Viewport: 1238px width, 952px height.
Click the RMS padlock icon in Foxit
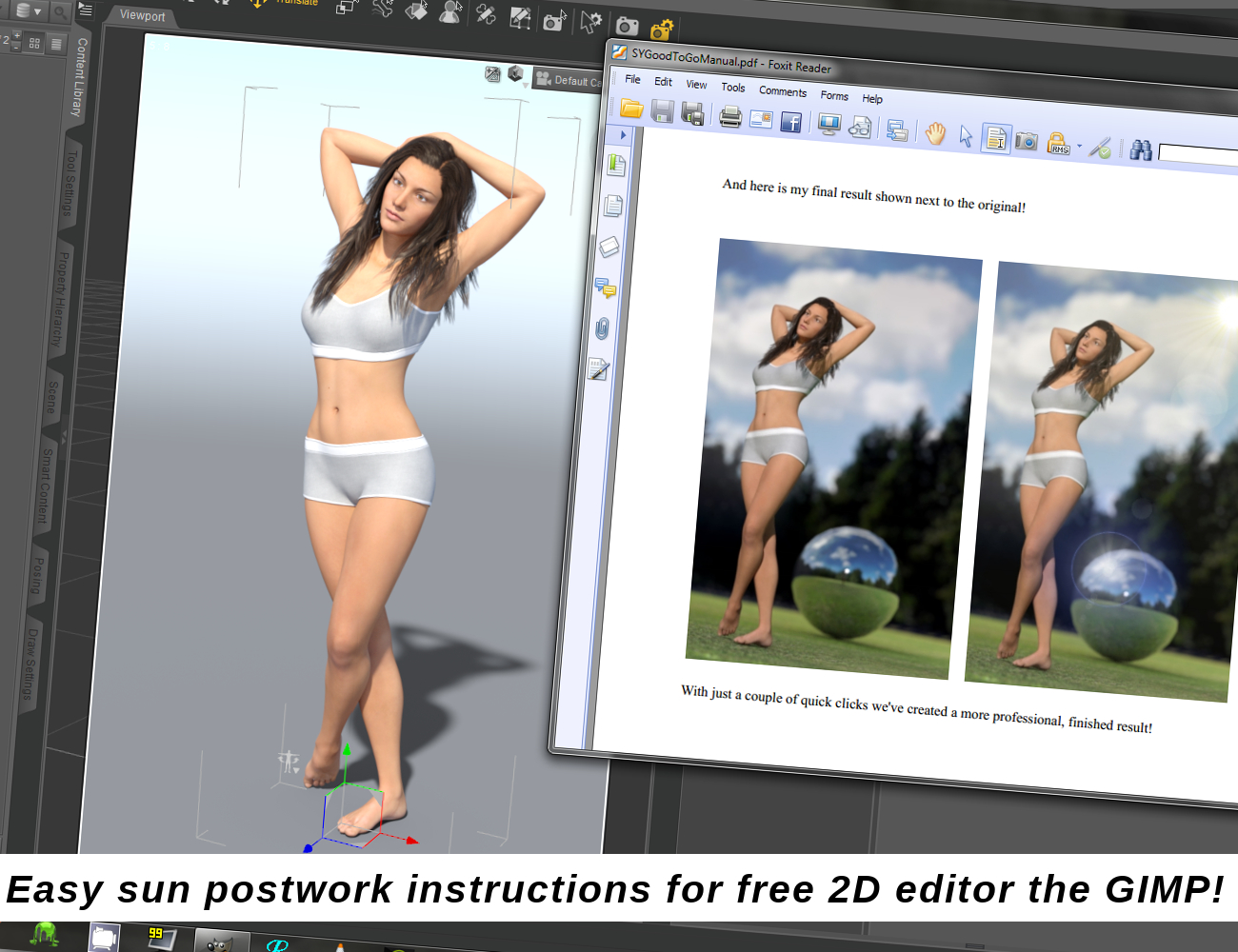(1057, 144)
